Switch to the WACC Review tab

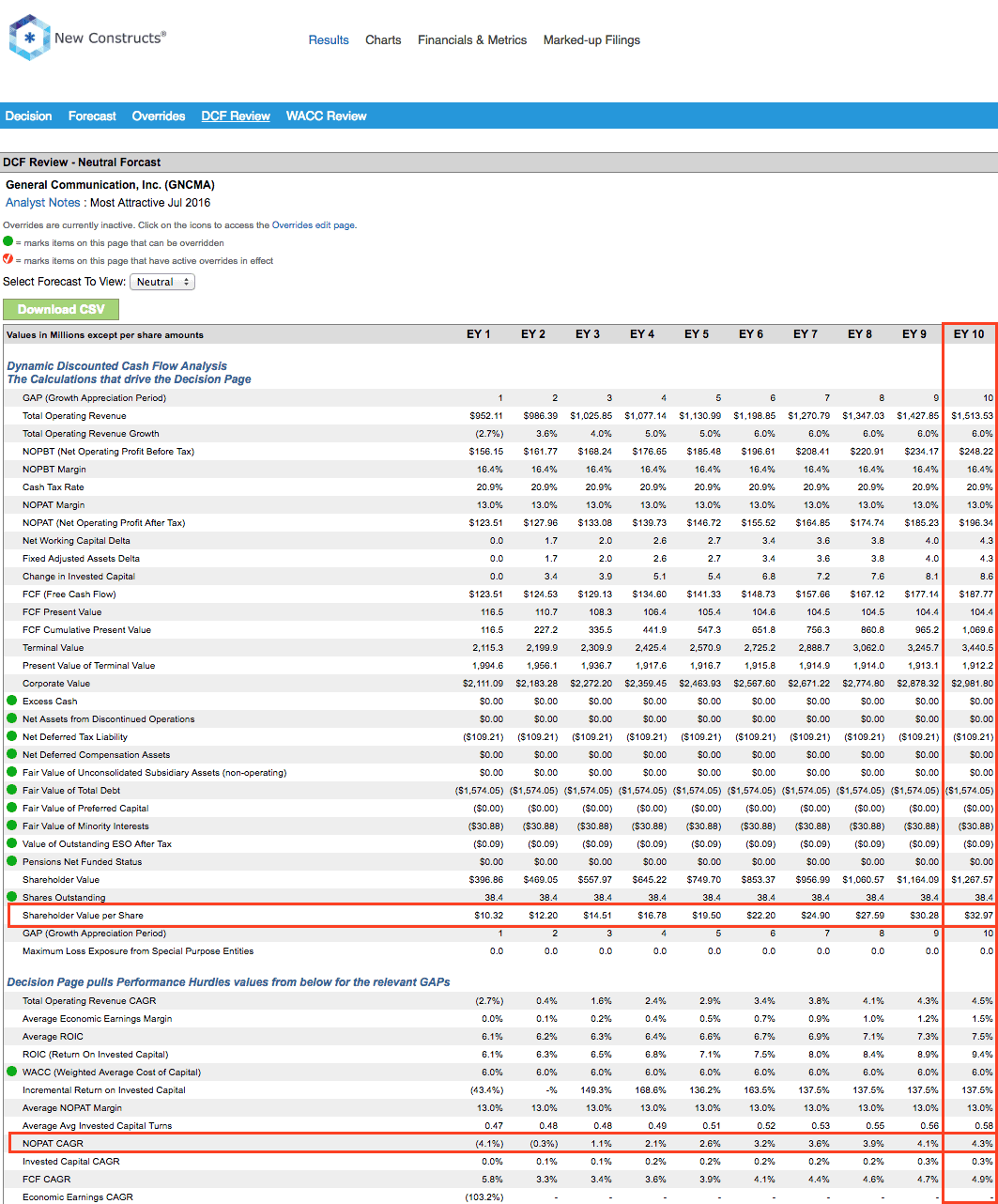327,116
